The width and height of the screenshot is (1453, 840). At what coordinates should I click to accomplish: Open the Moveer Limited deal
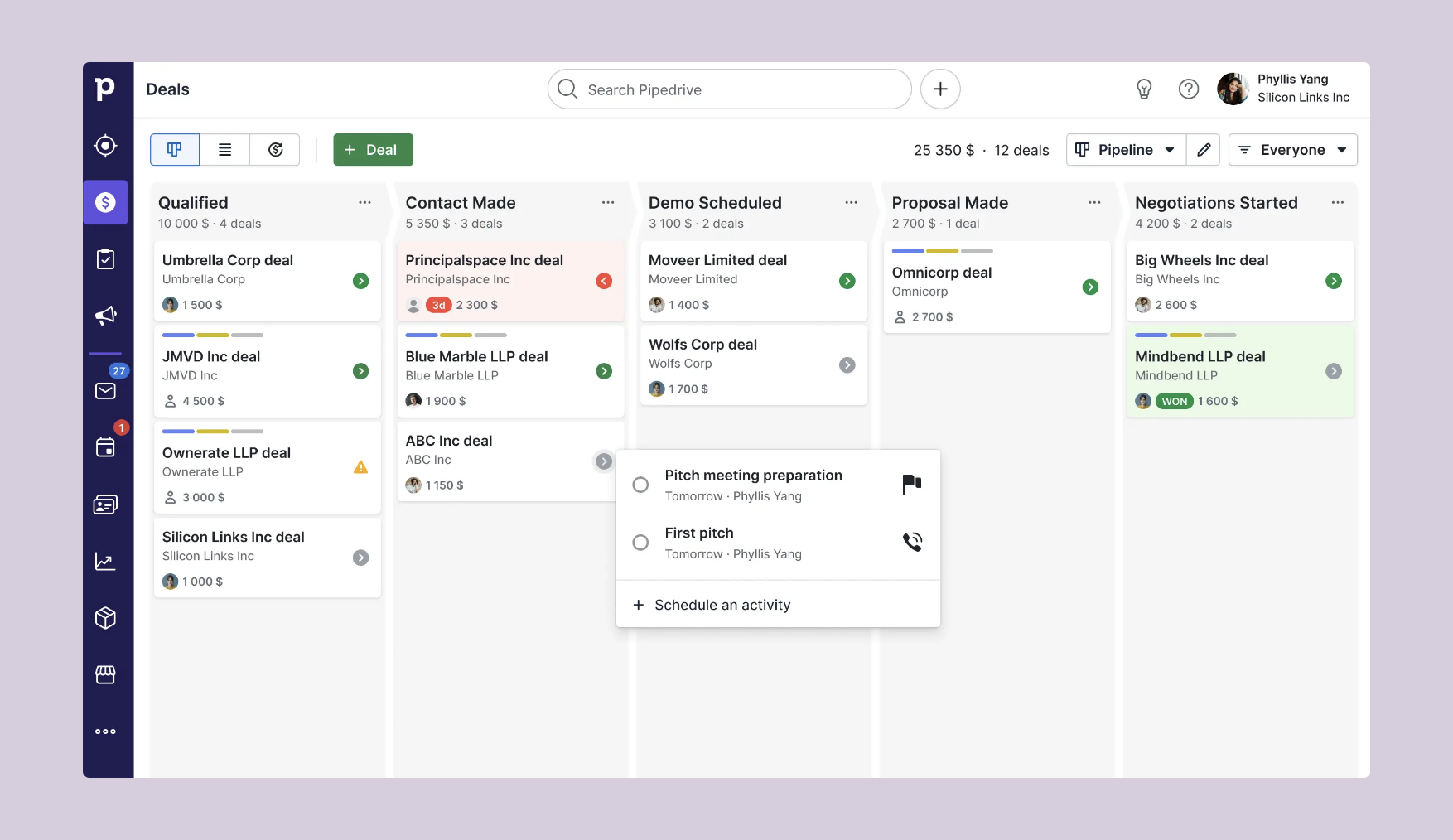pos(754,281)
